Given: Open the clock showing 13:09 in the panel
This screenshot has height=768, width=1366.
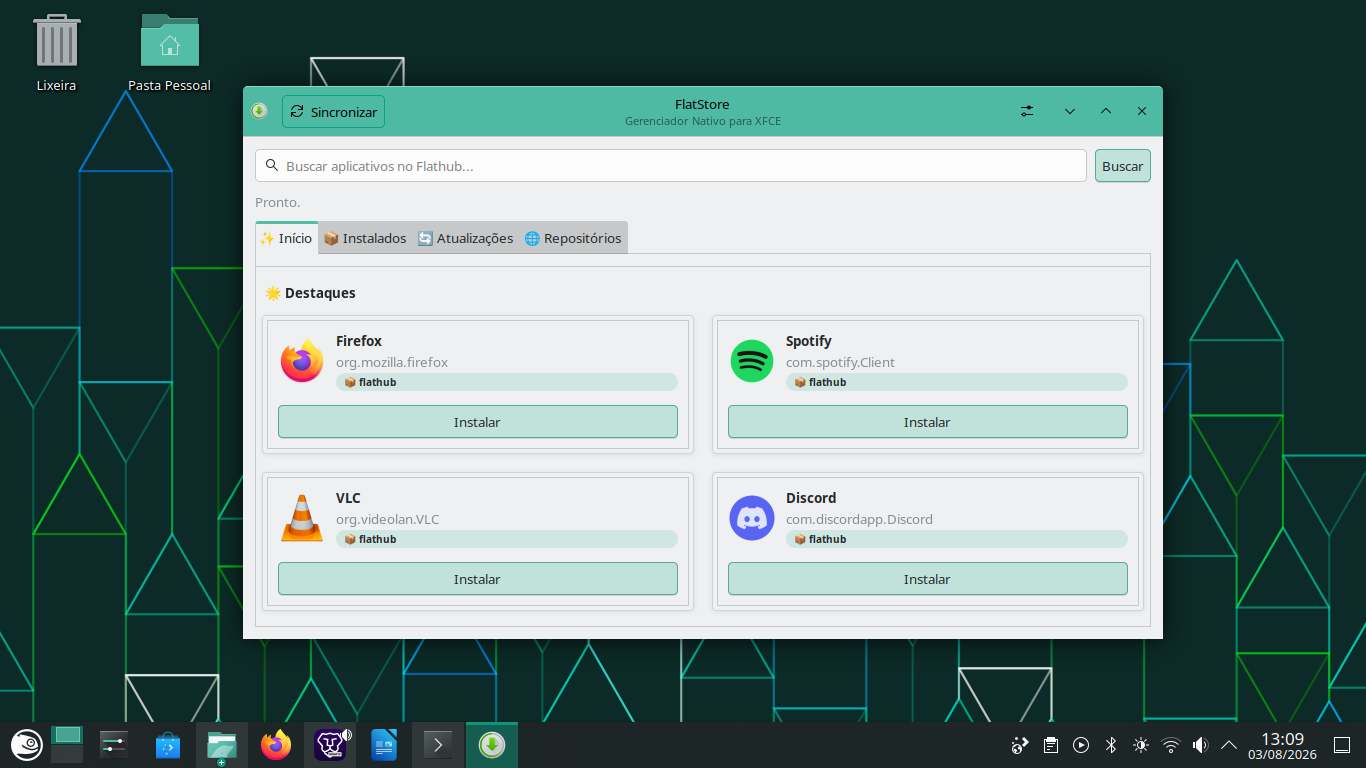Looking at the screenshot, I should click(x=1283, y=745).
